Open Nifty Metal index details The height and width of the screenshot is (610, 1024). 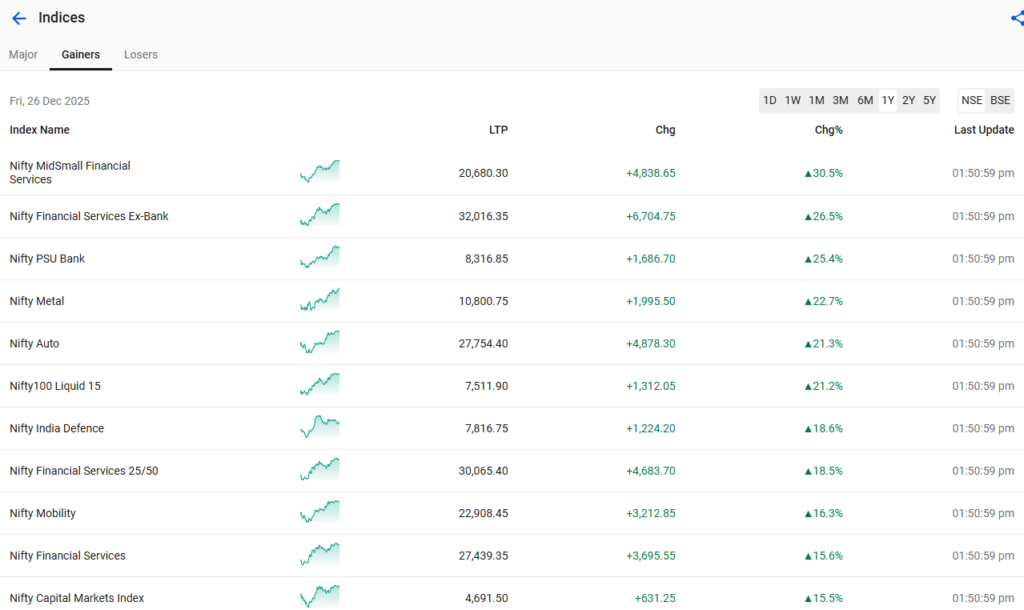click(x=37, y=301)
